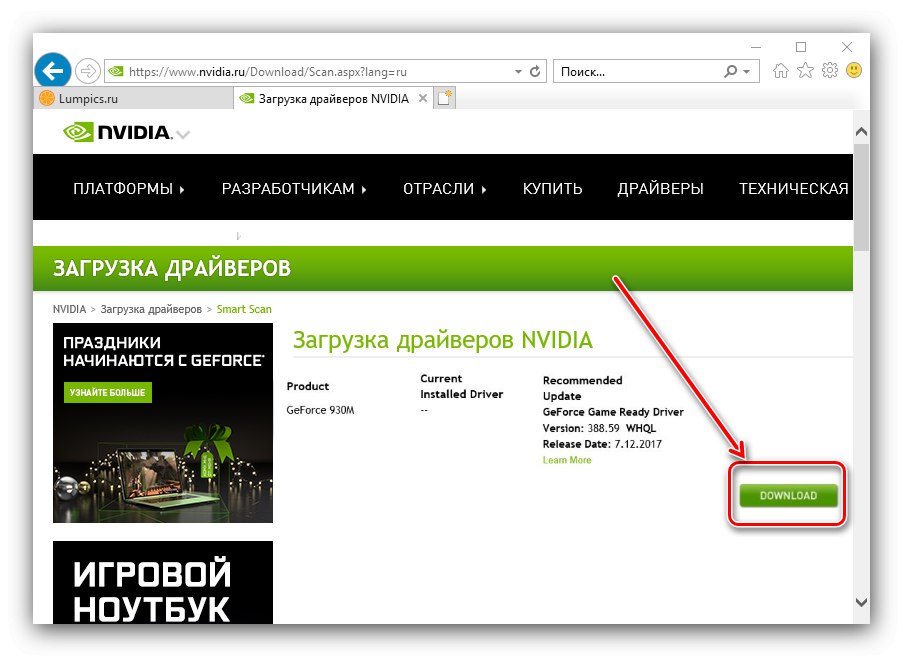903x657 pixels.
Task: Click the Learn More link
Action: (x=567, y=460)
